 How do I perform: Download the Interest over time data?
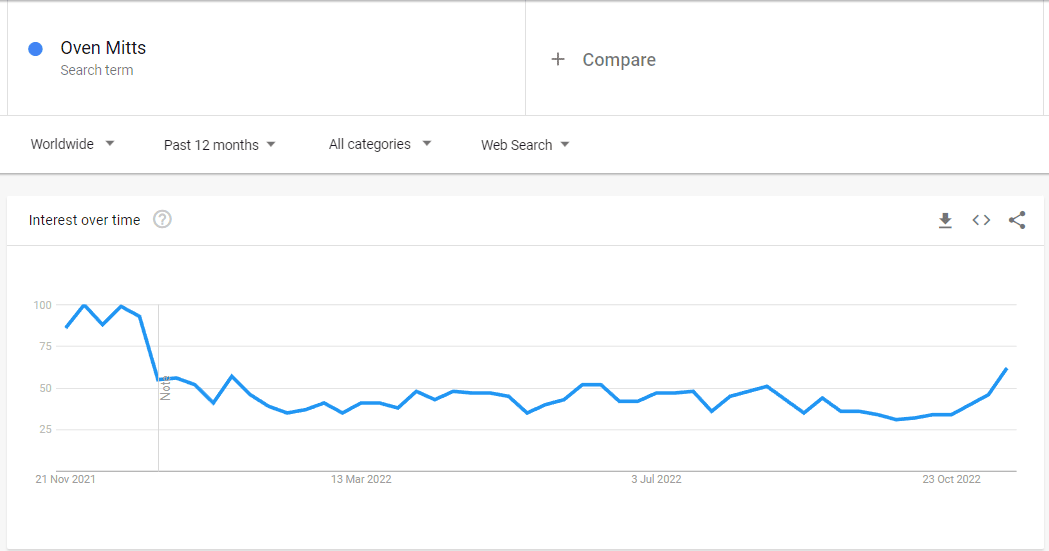(x=945, y=220)
